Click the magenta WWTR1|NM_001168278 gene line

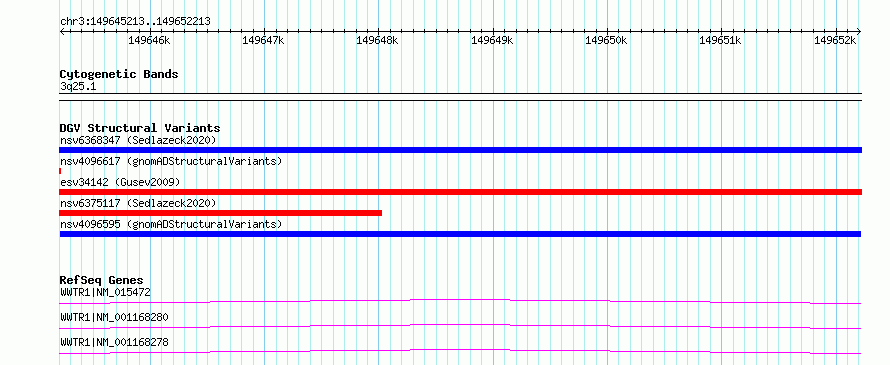pyautogui.click(x=460, y=351)
